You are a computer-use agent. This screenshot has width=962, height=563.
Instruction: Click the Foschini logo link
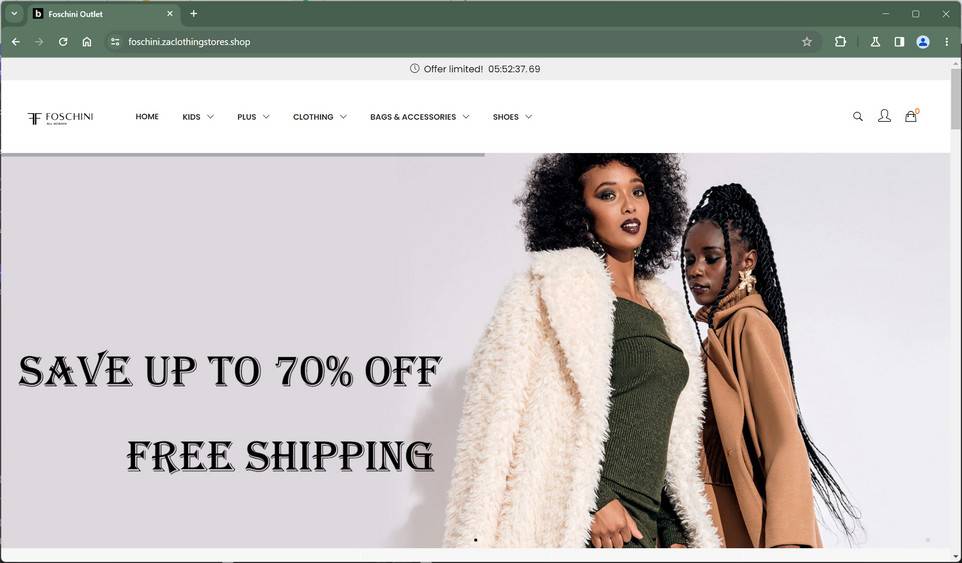coord(60,118)
